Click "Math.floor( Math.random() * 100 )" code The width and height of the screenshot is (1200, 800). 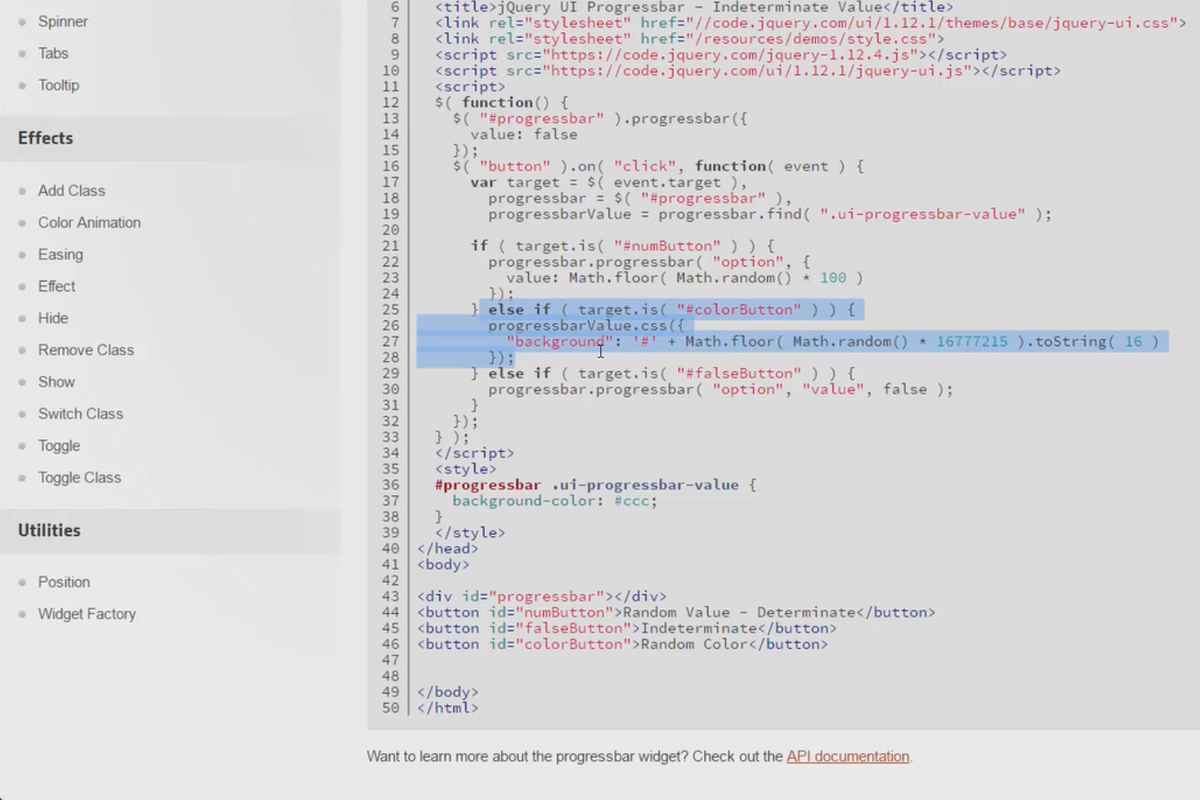tap(715, 278)
